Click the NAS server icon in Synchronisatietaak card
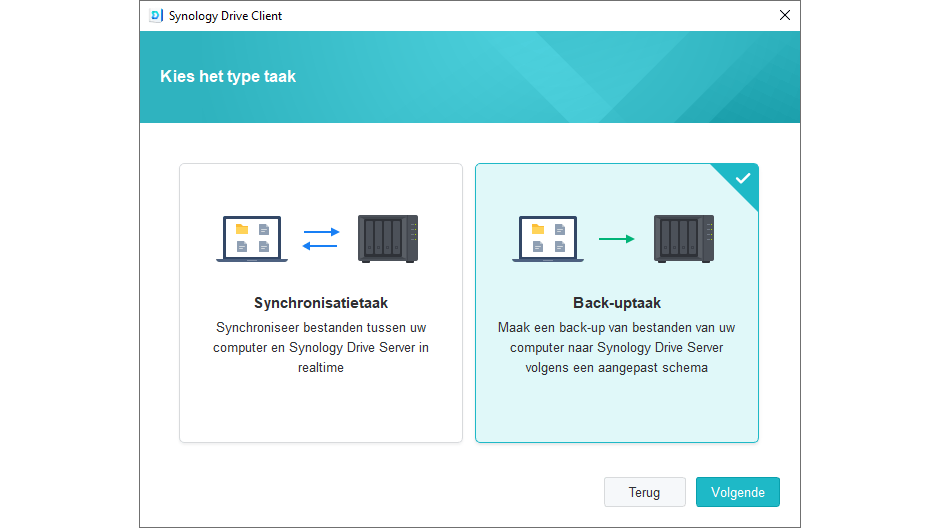Image resolution: width=939 pixels, height=528 pixels. 388,239
